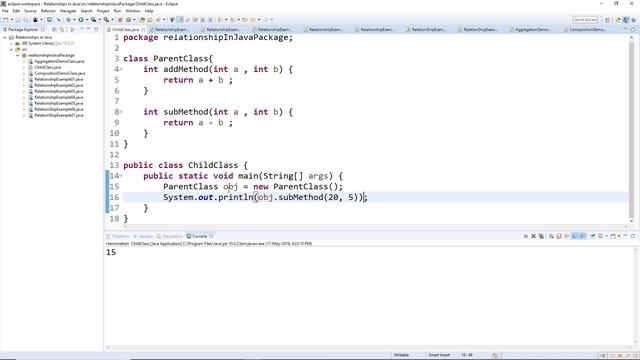This screenshot has width=640, height=360.
Task: Select the AggregationDemo editor tab
Action: pos(533,29)
